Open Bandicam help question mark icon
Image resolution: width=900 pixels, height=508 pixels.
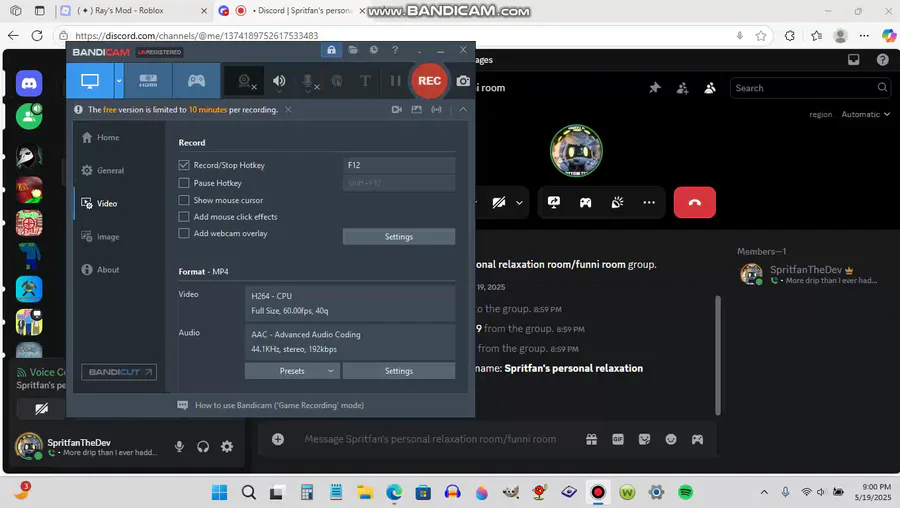coord(395,50)
